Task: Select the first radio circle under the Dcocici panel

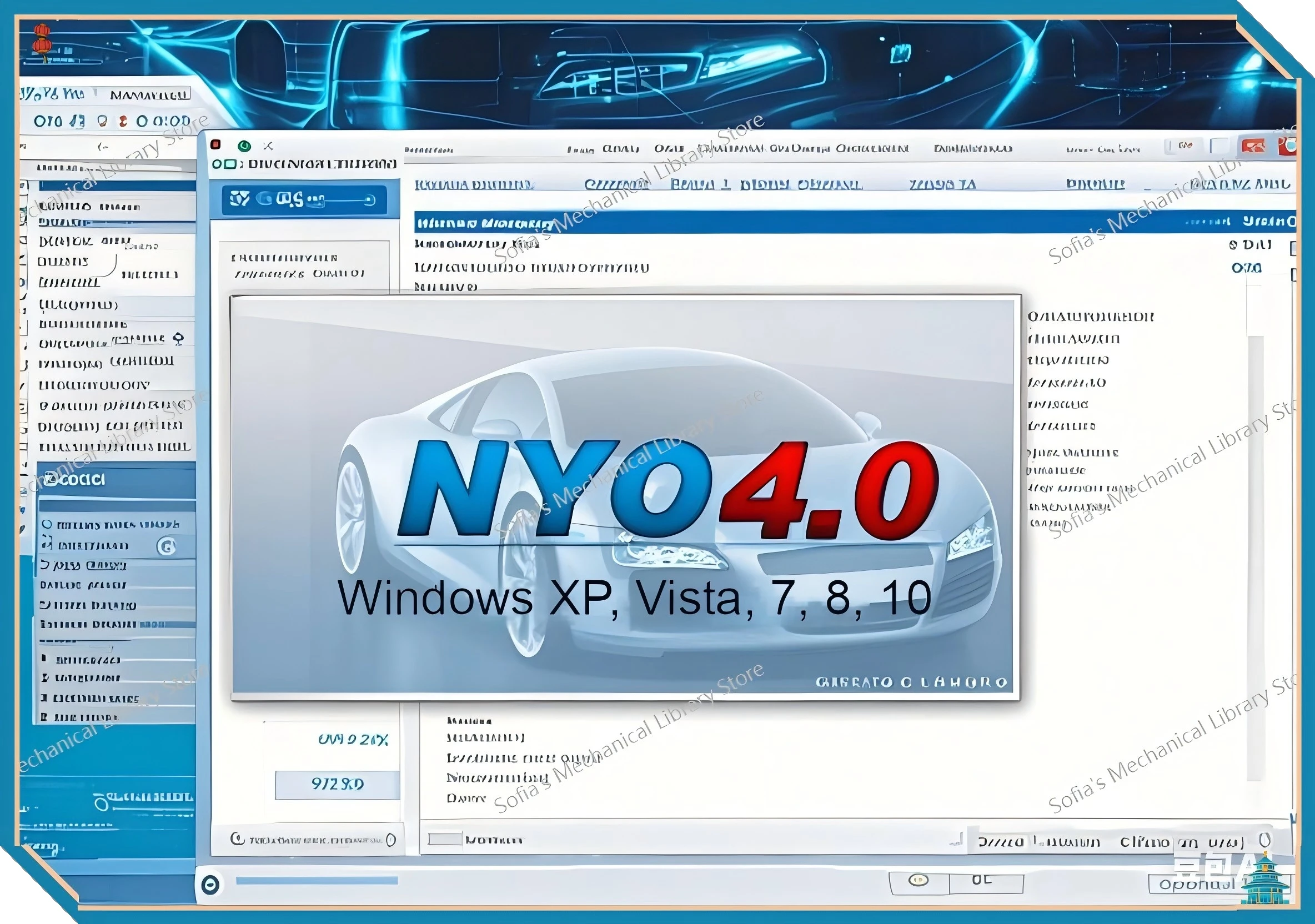Action: tap(47, 524)
